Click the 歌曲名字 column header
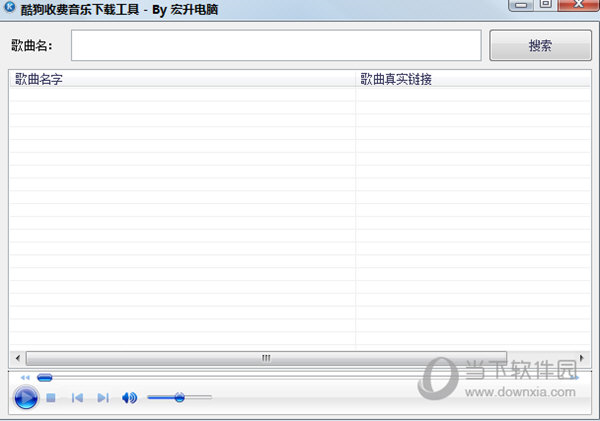The height and width of the screenshot is (421, 600). click(183, 79)
